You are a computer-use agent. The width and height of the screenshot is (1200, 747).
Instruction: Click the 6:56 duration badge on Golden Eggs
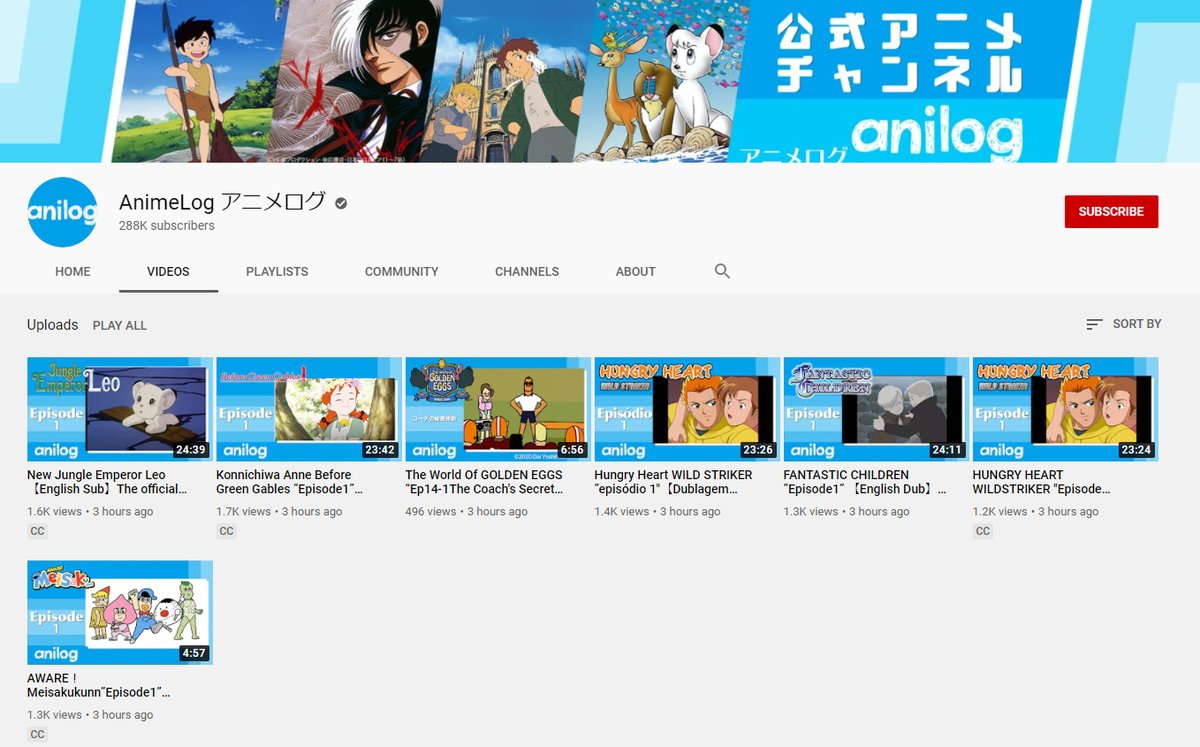pyautogui.click(x=572, y=450)
